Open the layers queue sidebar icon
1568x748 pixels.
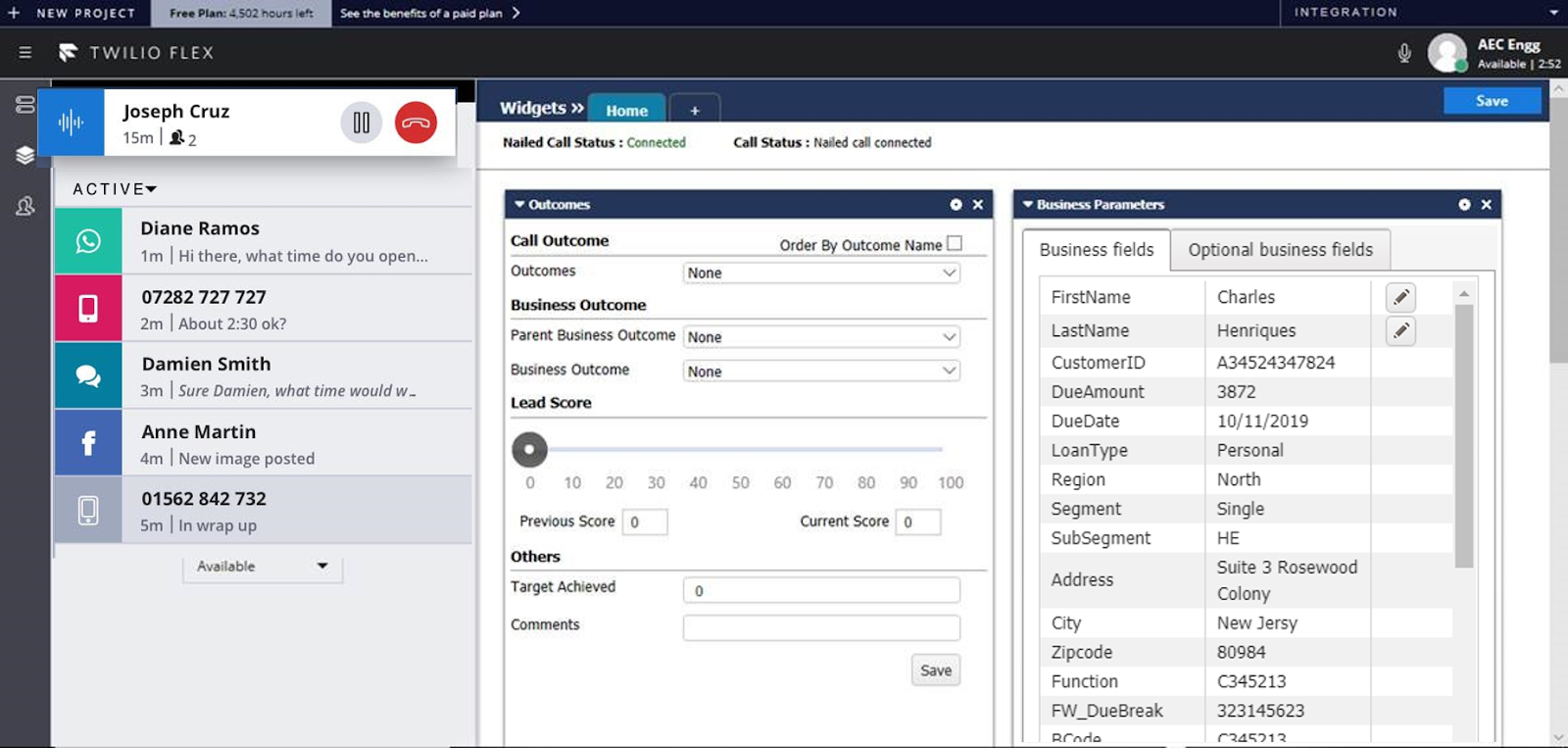24,155
